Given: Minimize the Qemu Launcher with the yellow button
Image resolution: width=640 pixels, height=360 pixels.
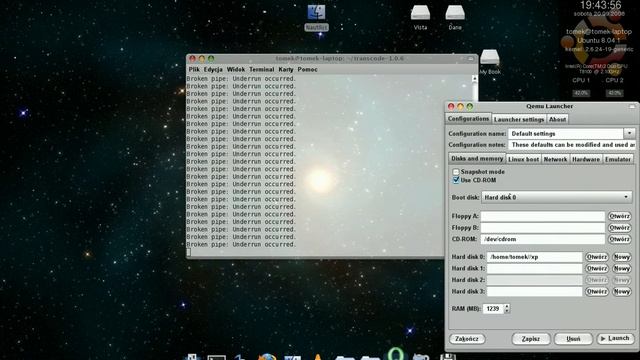Looking at the screenshot, I should click(460, 107).
